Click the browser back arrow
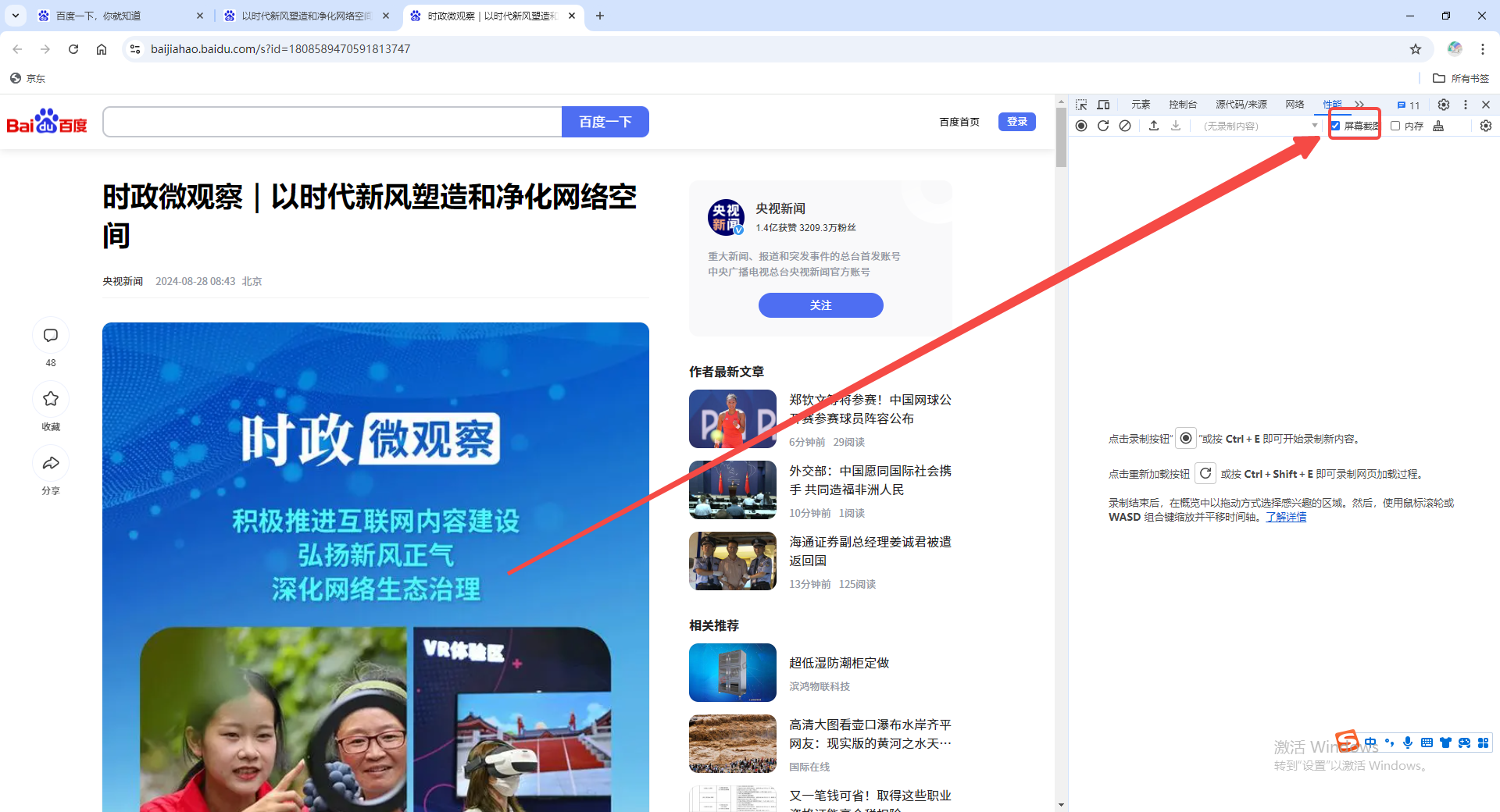1500x812 pixels. pyautogui.click(x=17, y=49)
